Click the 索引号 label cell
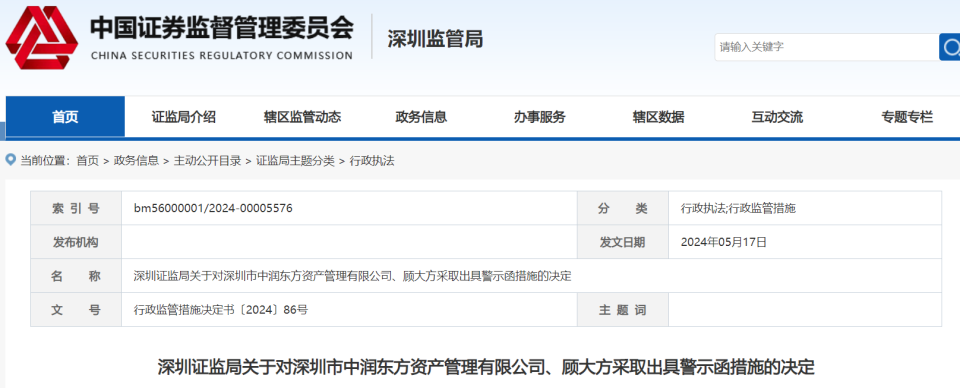 coord(76,208)
